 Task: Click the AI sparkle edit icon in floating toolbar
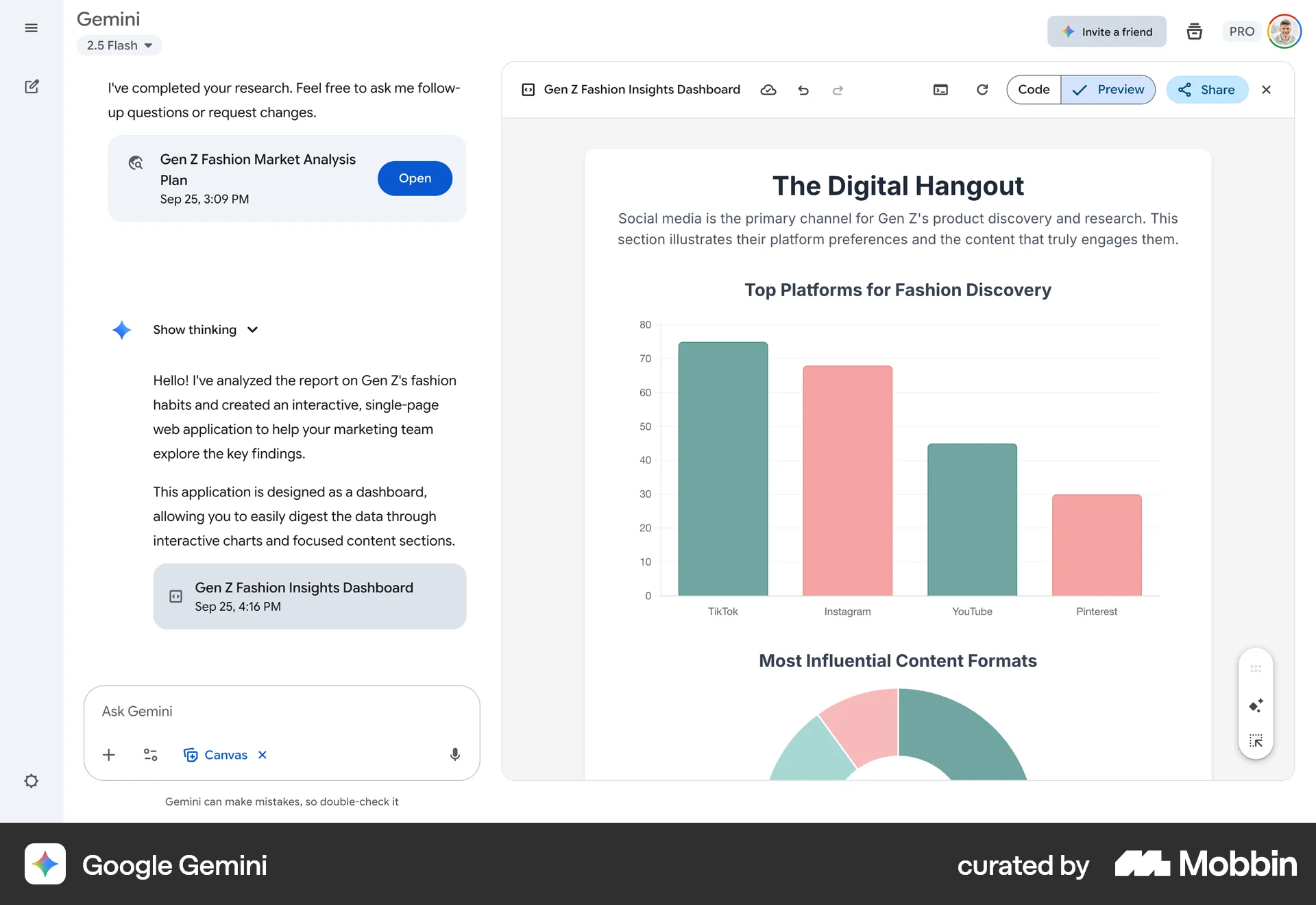tap(1256, 705)
